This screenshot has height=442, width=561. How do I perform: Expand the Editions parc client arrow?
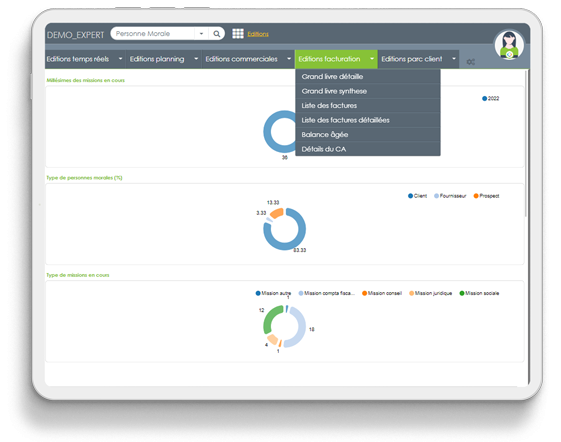click(454, 59)
